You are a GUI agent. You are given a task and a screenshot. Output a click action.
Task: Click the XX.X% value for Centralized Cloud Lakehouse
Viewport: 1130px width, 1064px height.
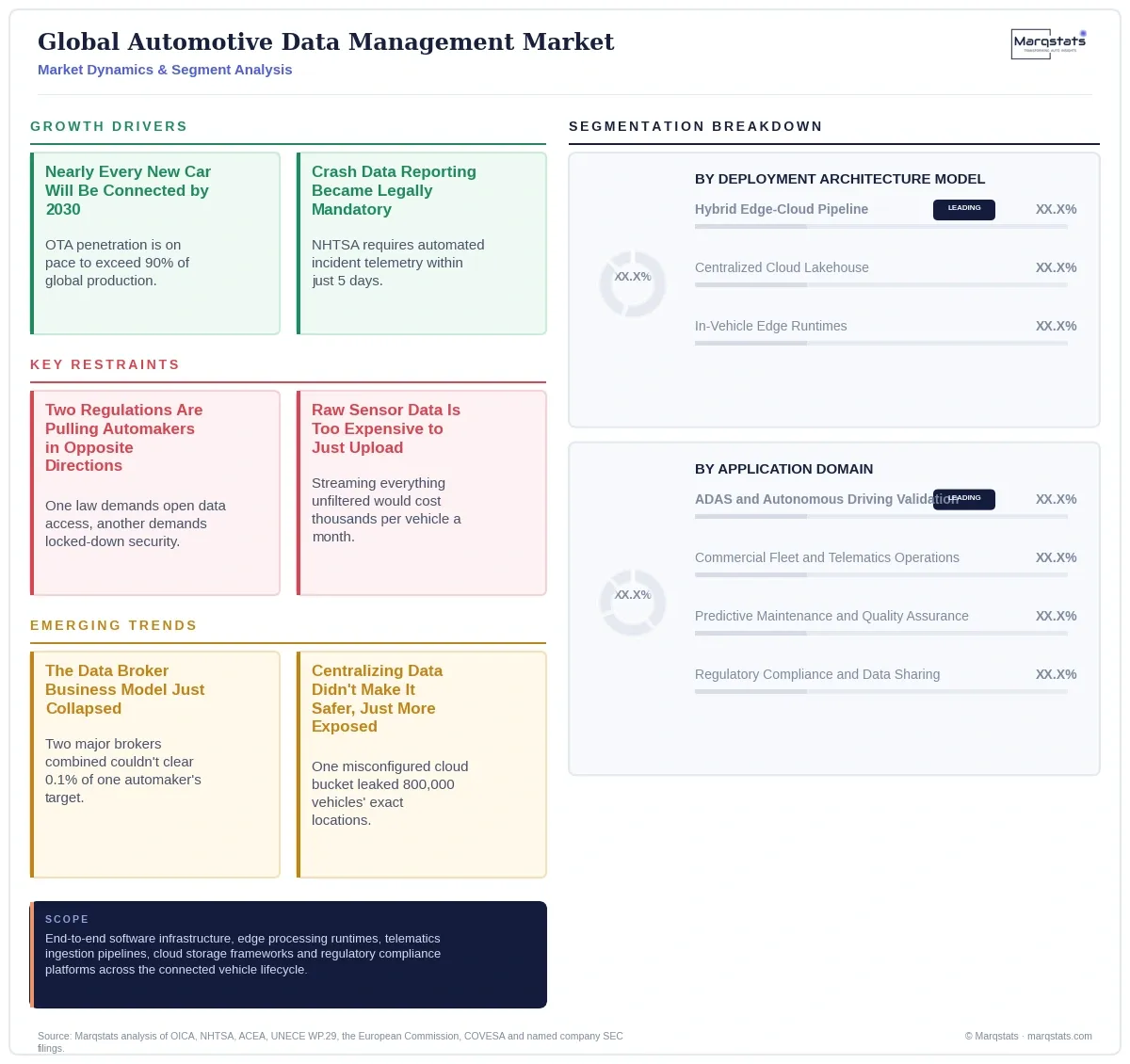(1056, 267)
